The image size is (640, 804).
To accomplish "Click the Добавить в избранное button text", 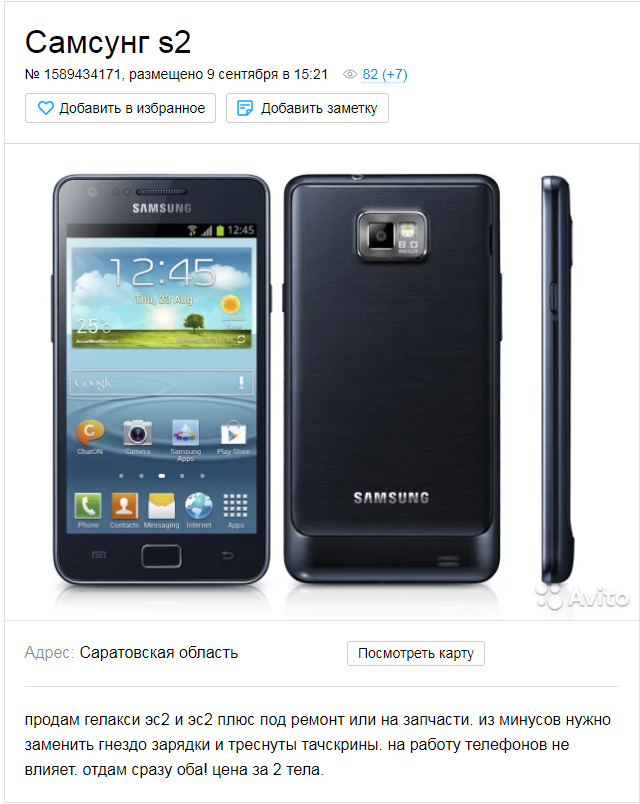I will (132, 108).
